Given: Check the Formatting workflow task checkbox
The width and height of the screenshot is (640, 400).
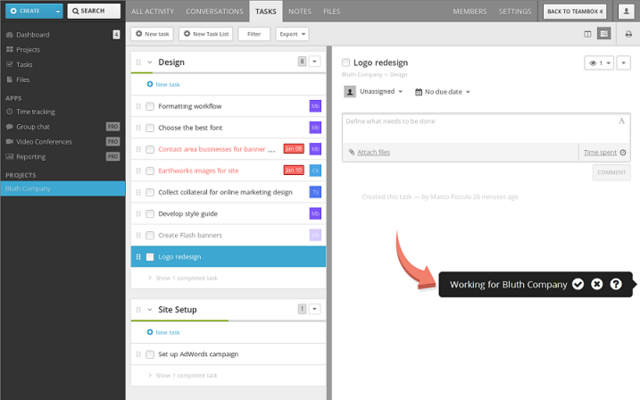Looking at the screenshot, I should click(x=150, y=106).
